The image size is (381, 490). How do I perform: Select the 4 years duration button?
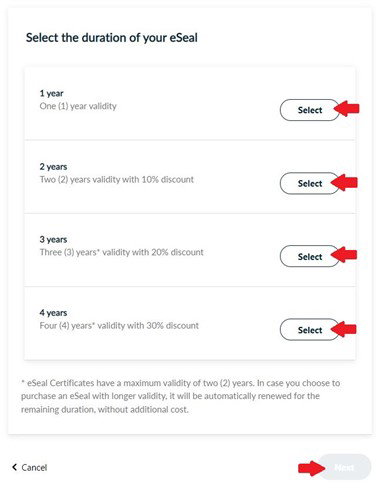coord(310,330)
